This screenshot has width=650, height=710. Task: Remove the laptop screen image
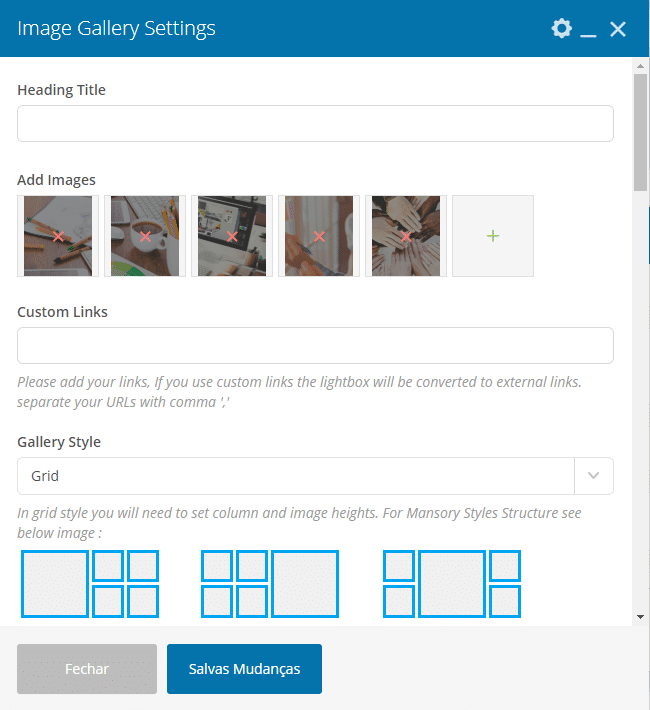pos(232,236)
